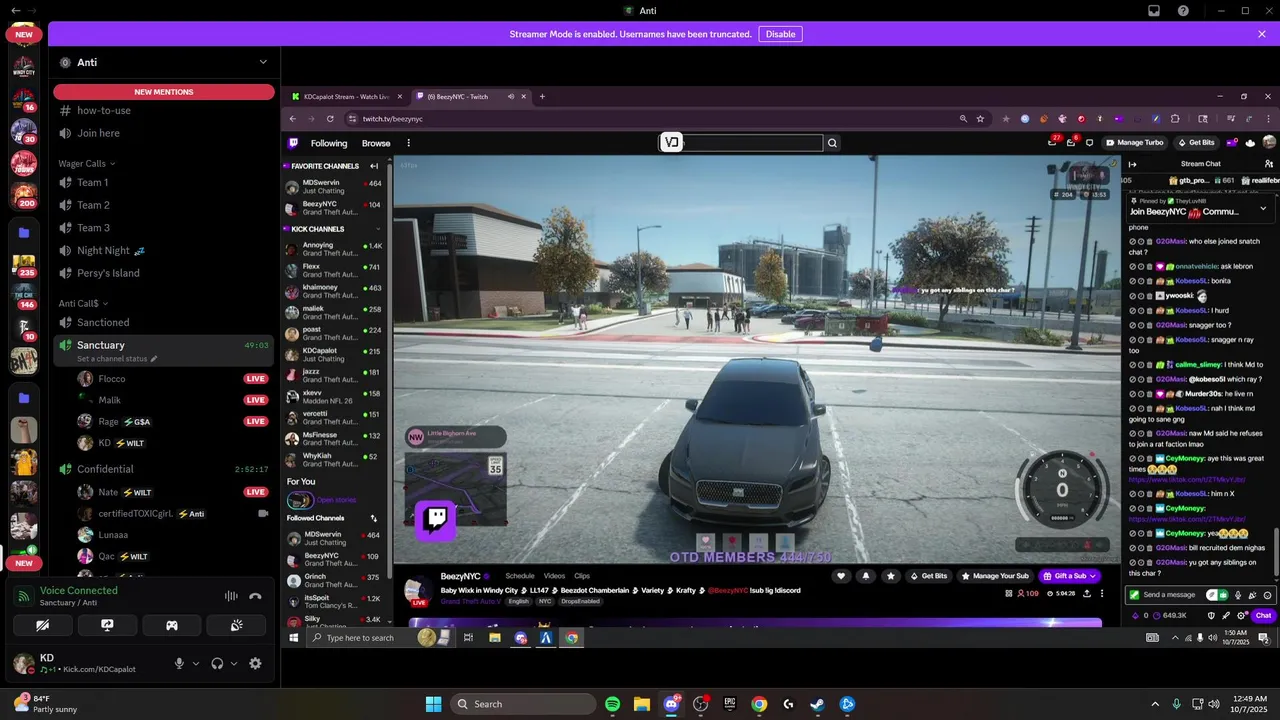
Task: Open Discord home NEW icon at top
Action: (x=24, y=34)
